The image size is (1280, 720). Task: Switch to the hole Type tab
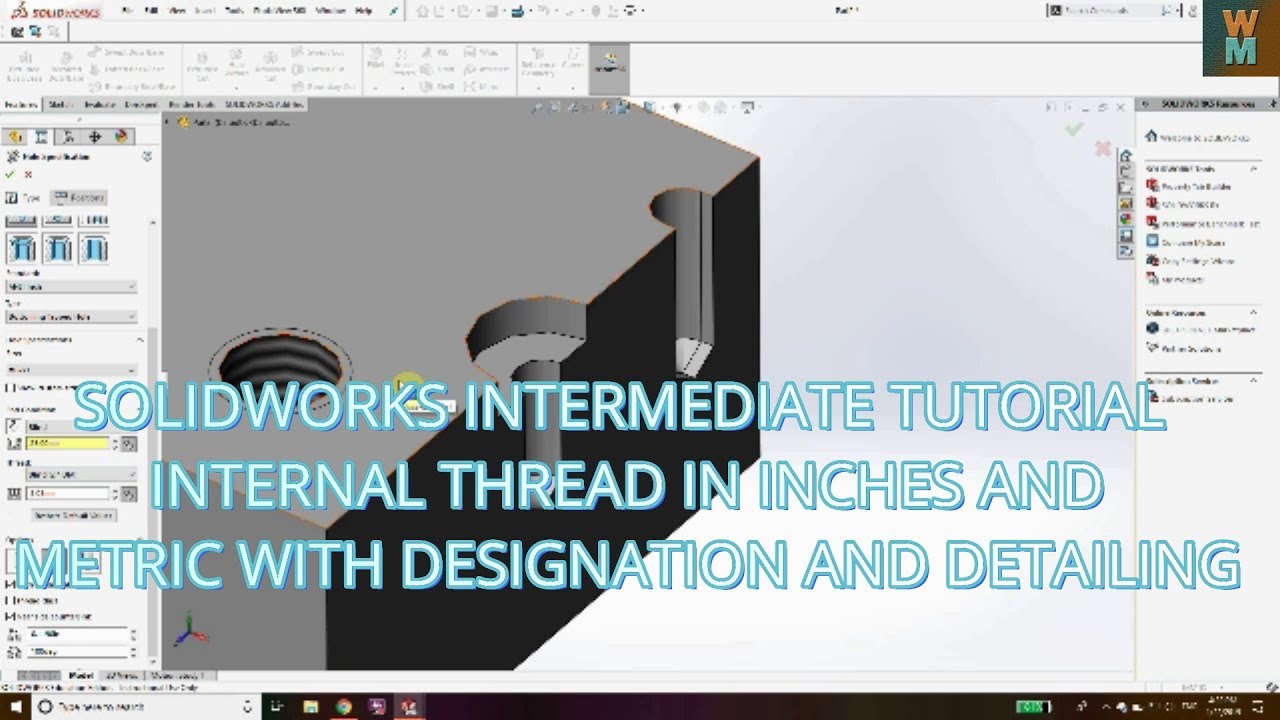(x=24, y=198)
